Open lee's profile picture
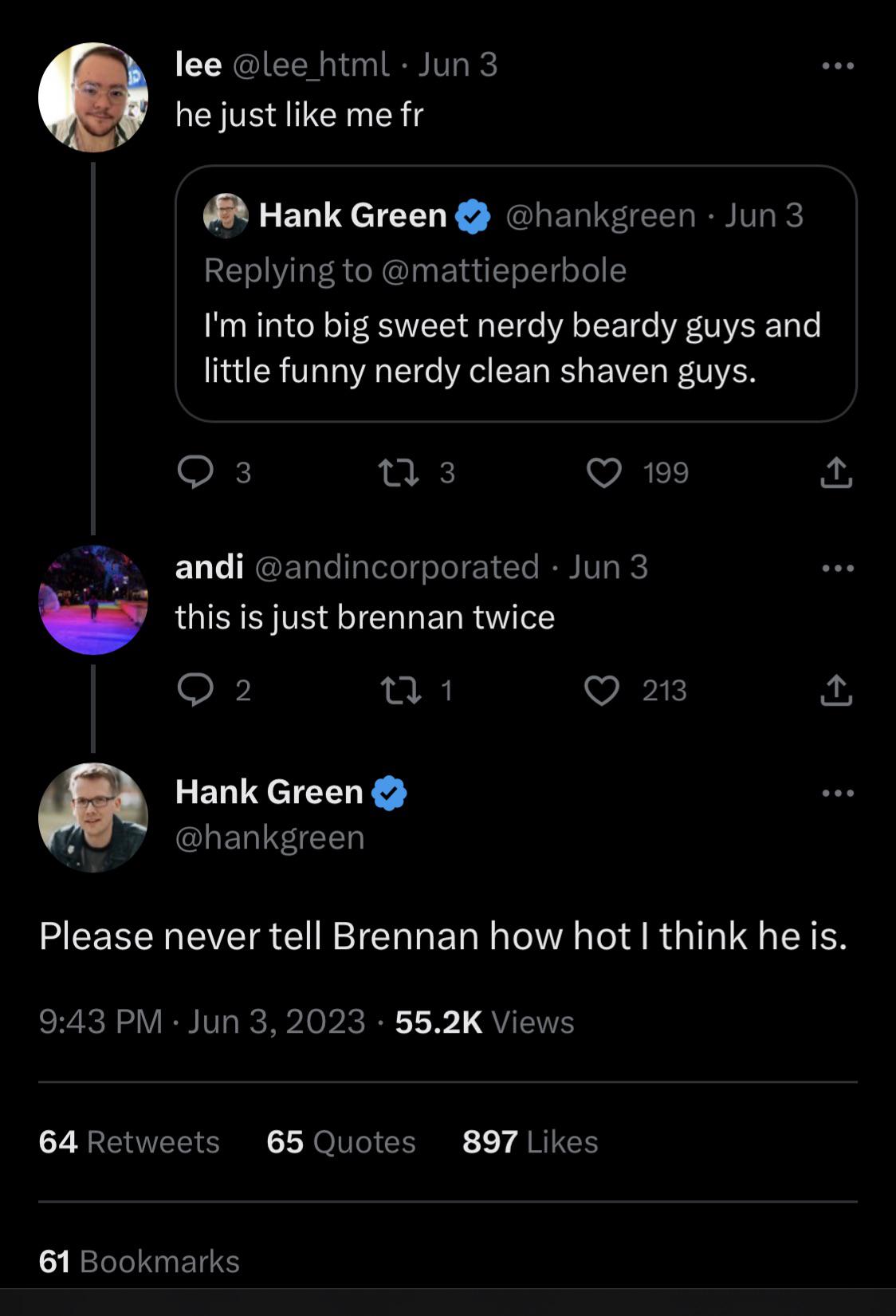Screen dimensions: 896x1316 (93, 97)
